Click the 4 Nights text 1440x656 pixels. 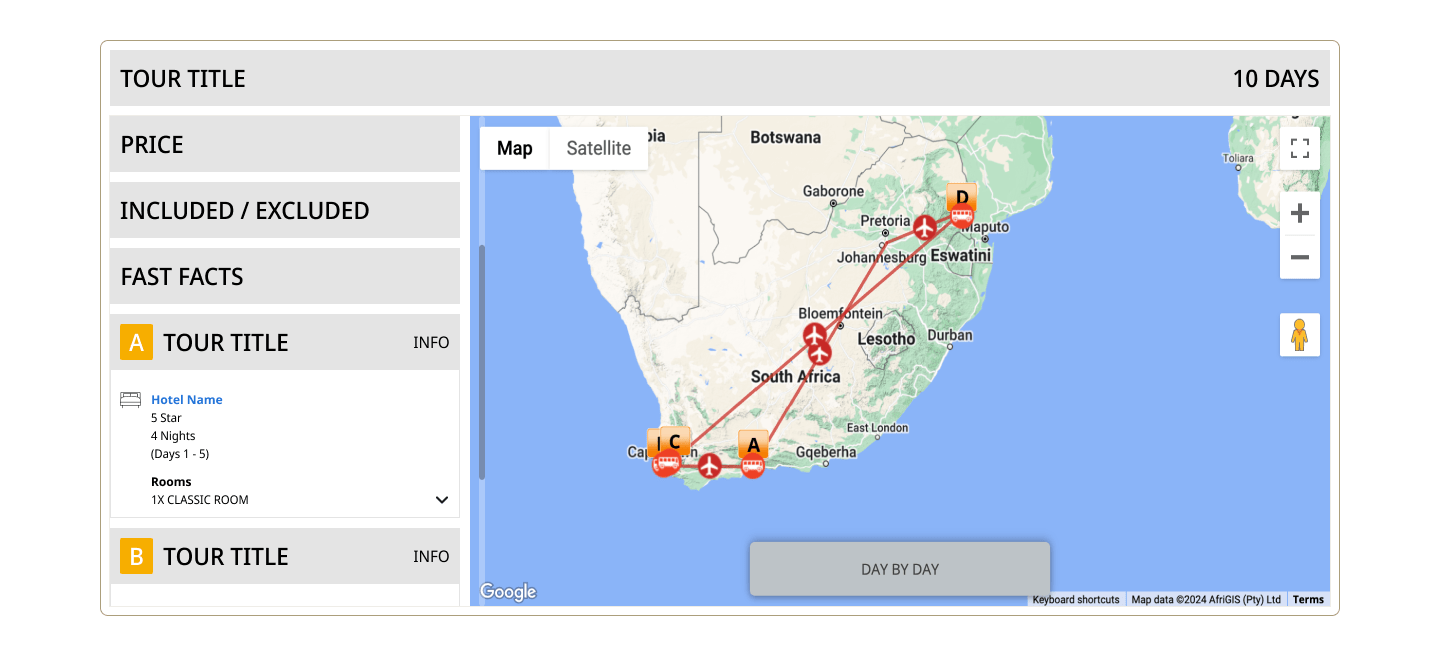click(x=173, y=436)
